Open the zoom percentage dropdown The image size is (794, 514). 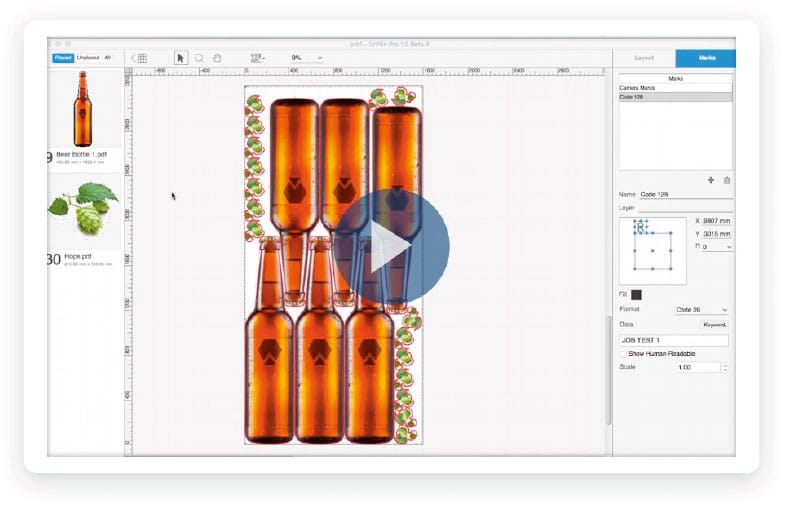click(x=307, y=58)
